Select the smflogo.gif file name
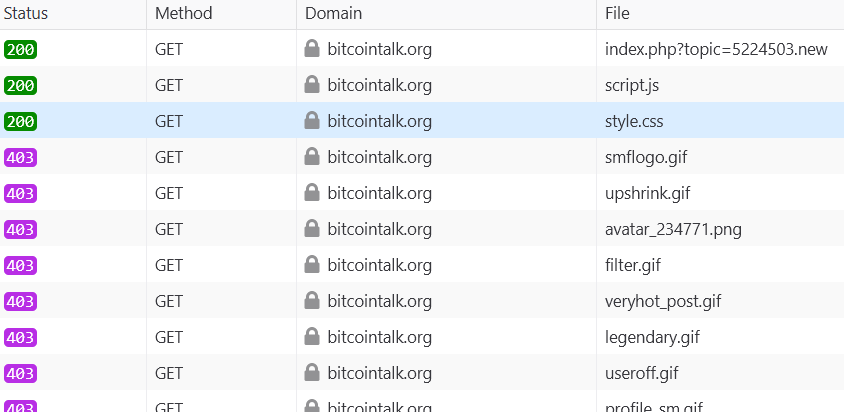 pos(646,158)
